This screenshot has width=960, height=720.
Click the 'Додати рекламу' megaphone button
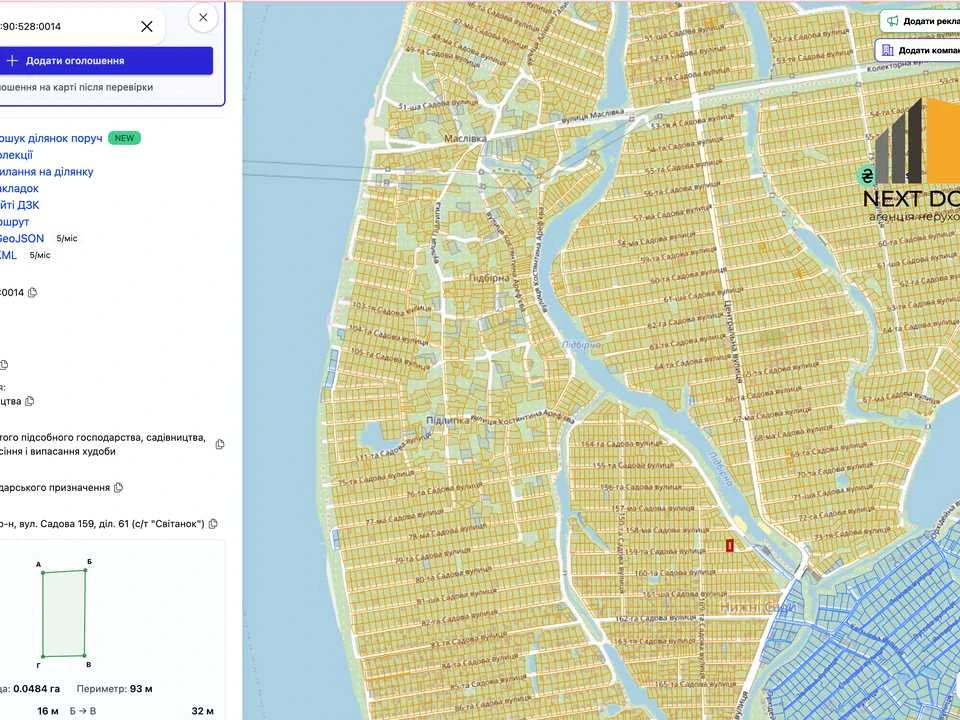pyautogui.click(x=921, y=21)
